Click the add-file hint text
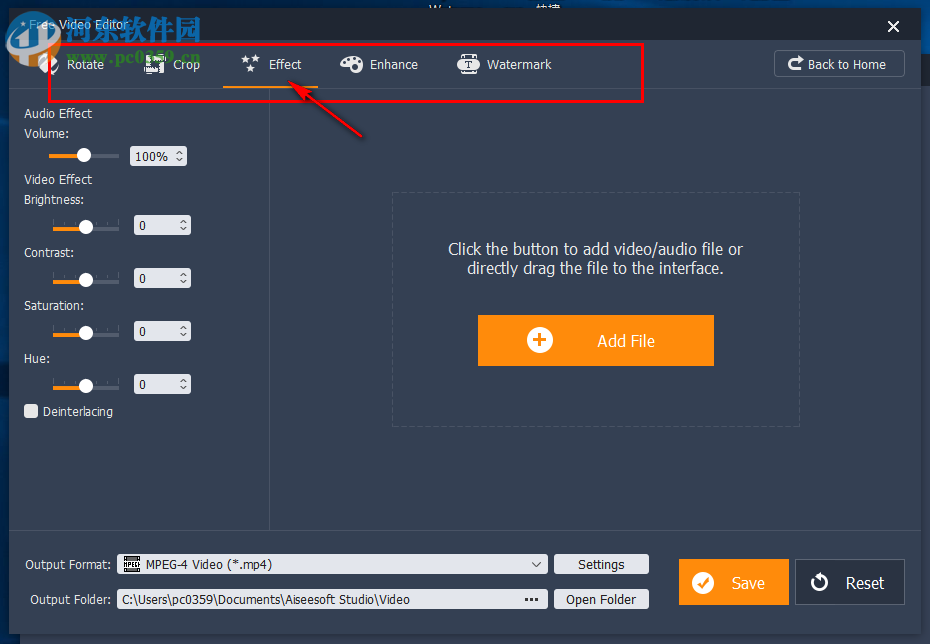This screenshot has width=930, height=644. point(595,259)
